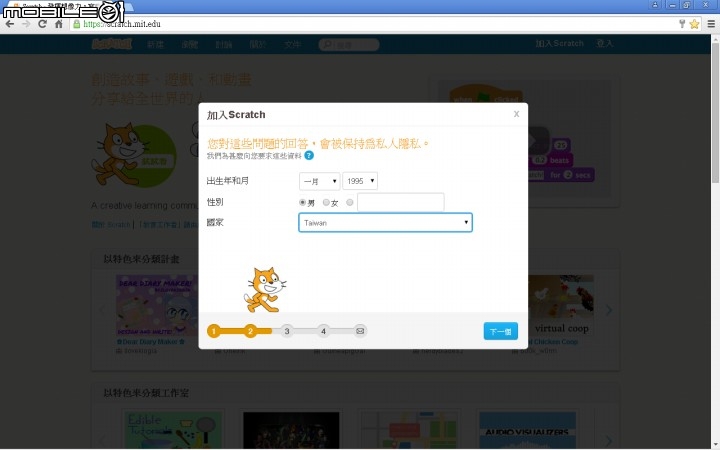Click the blue question mark help icon
Image resolution: width=720 pixels, height=450 pixels.
309,156
